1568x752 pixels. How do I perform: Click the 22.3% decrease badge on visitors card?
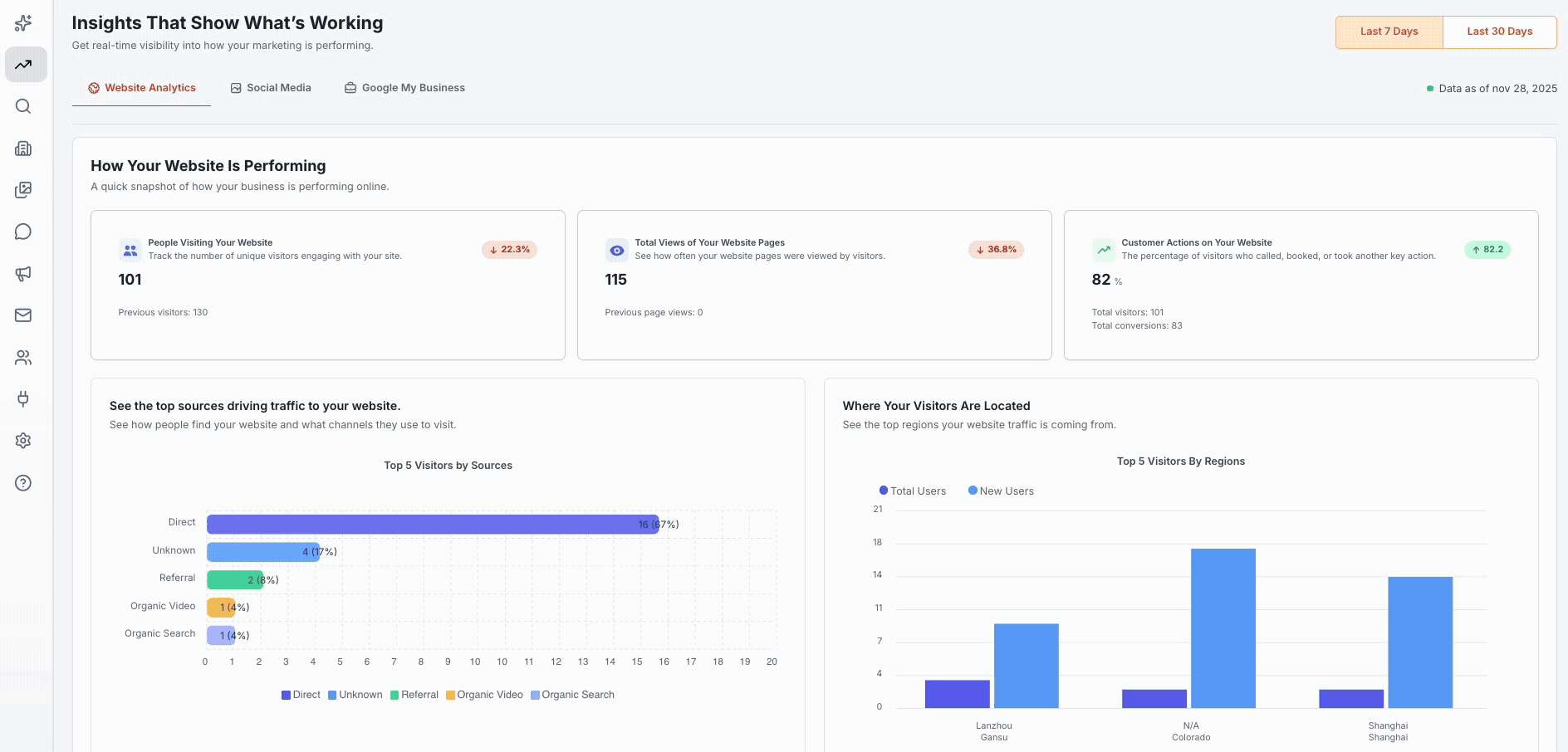(509, 249)
